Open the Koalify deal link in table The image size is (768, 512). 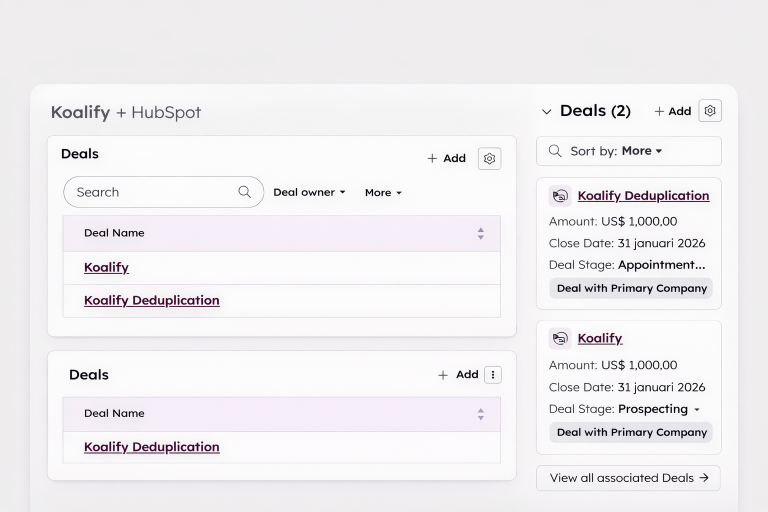[x=106, y=268]
